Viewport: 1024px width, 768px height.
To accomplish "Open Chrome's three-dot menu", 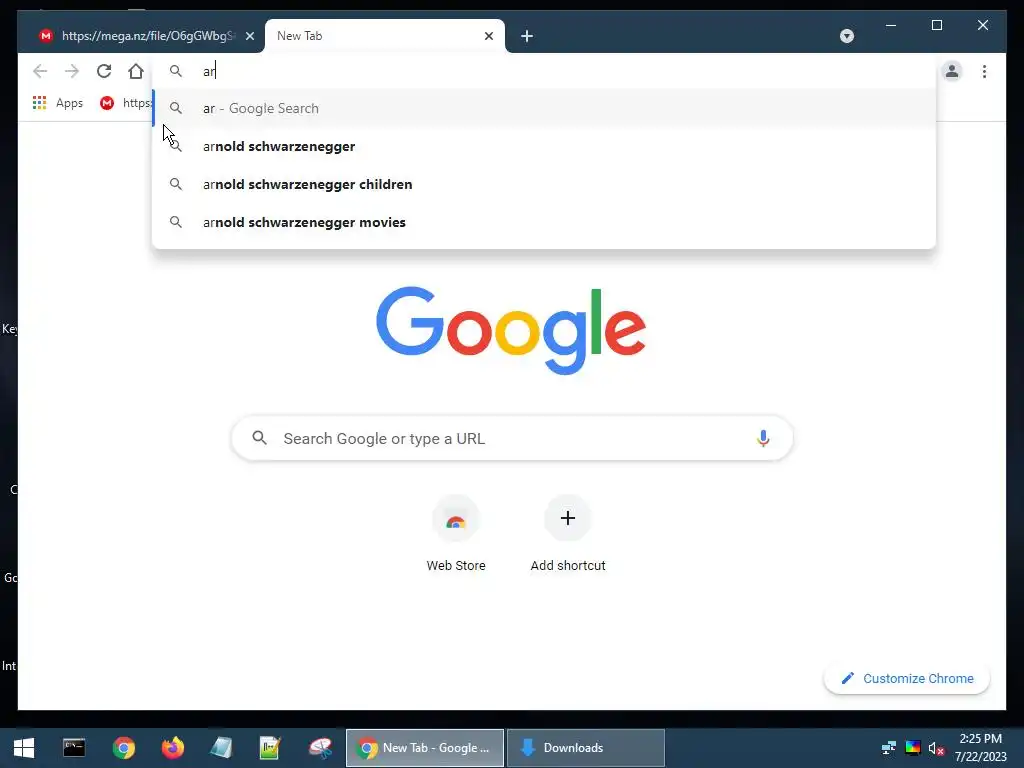I will (984, 71).
